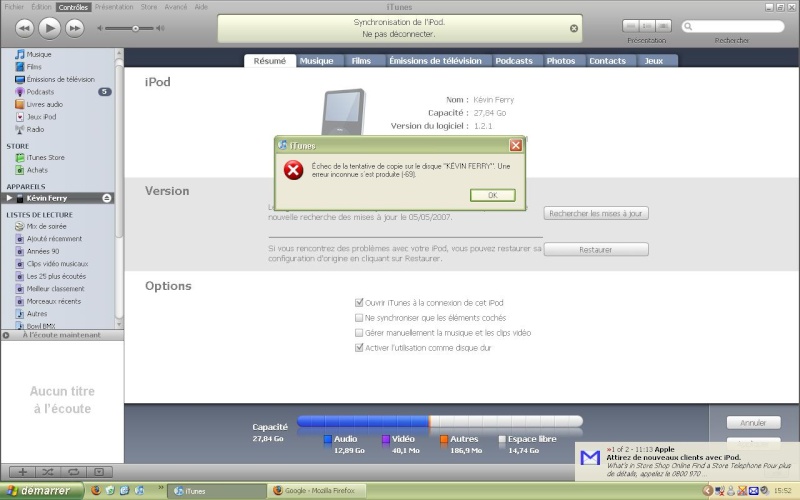Select the Films tab
This screenshot has height=500, width=800.
click(x=361, y=61)
